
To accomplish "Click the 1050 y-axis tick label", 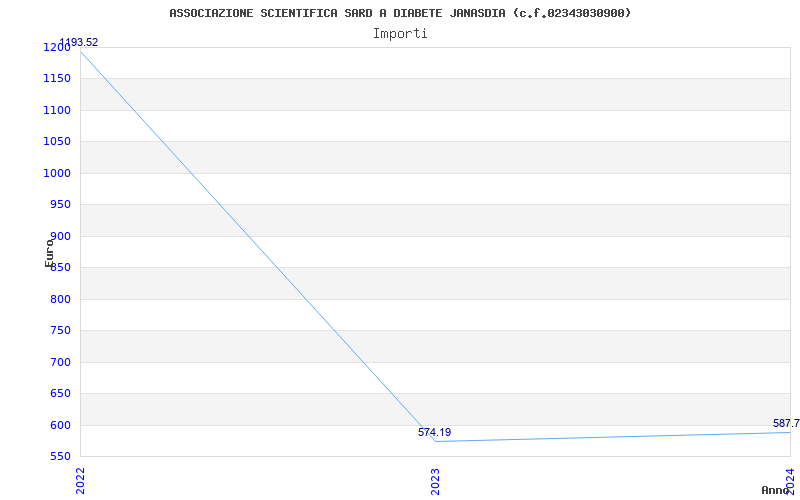I will coord(57,142).
